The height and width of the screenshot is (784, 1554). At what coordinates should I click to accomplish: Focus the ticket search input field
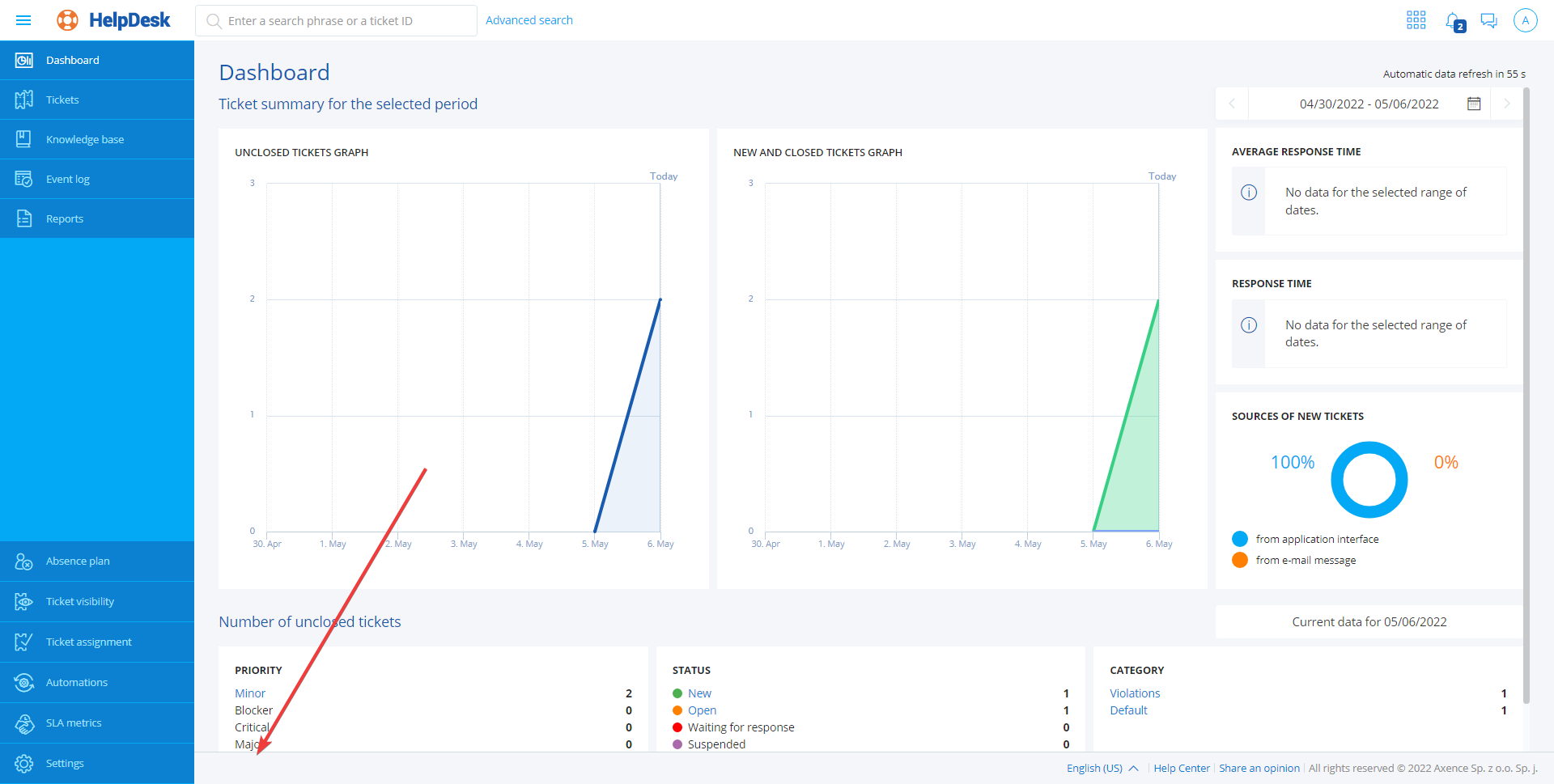[340, 21]
